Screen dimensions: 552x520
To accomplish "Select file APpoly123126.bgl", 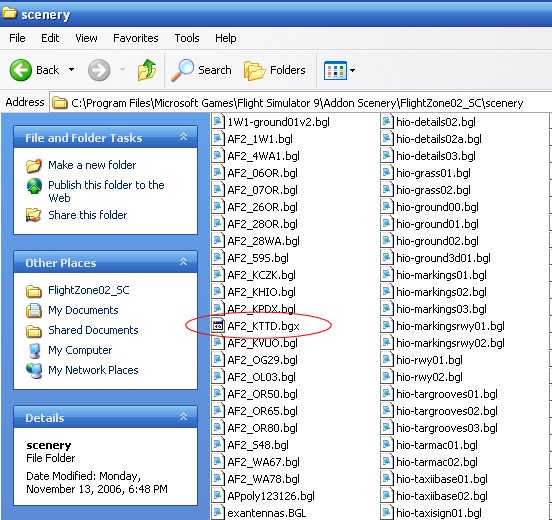I will (271, 496).
